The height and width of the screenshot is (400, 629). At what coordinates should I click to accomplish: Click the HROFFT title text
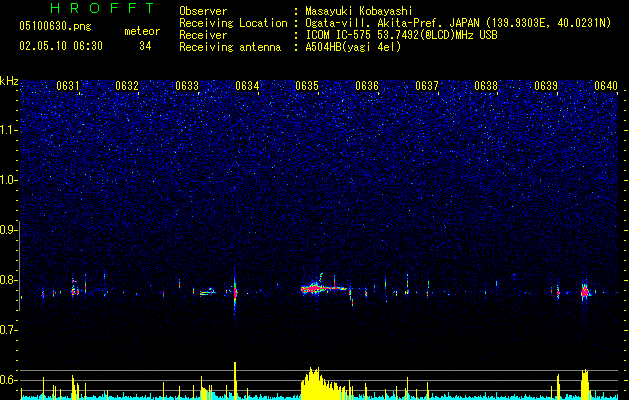pyautogui.click(x=103, y=8)
